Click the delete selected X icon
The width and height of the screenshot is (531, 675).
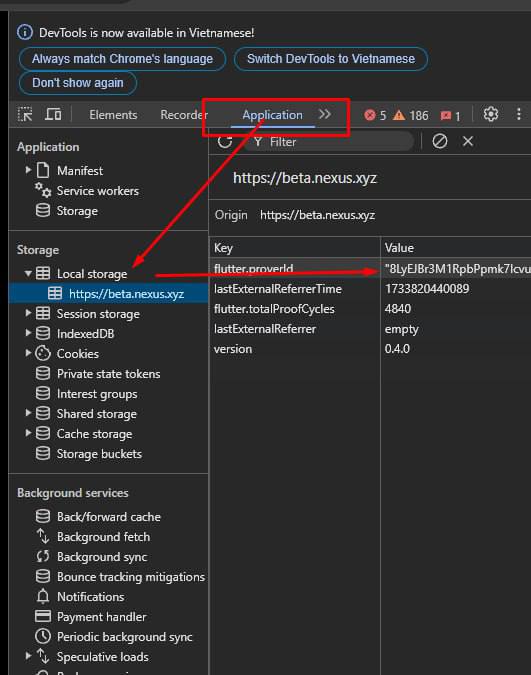pos(468,141)
